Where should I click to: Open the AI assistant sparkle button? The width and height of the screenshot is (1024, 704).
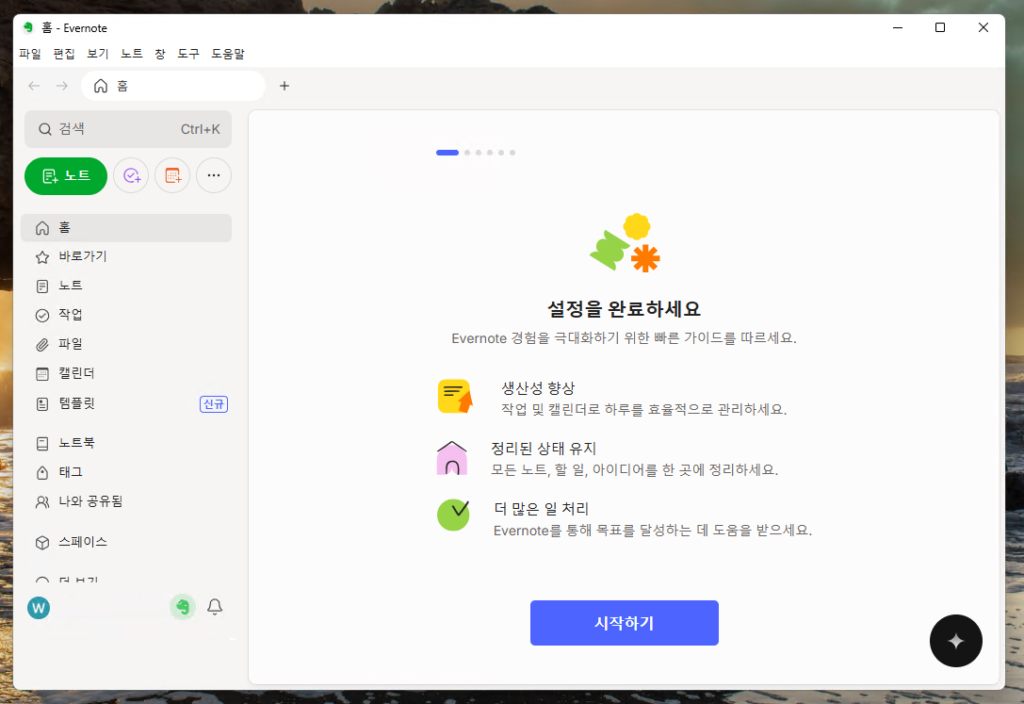pyautogui.click(x=955, y=641)
